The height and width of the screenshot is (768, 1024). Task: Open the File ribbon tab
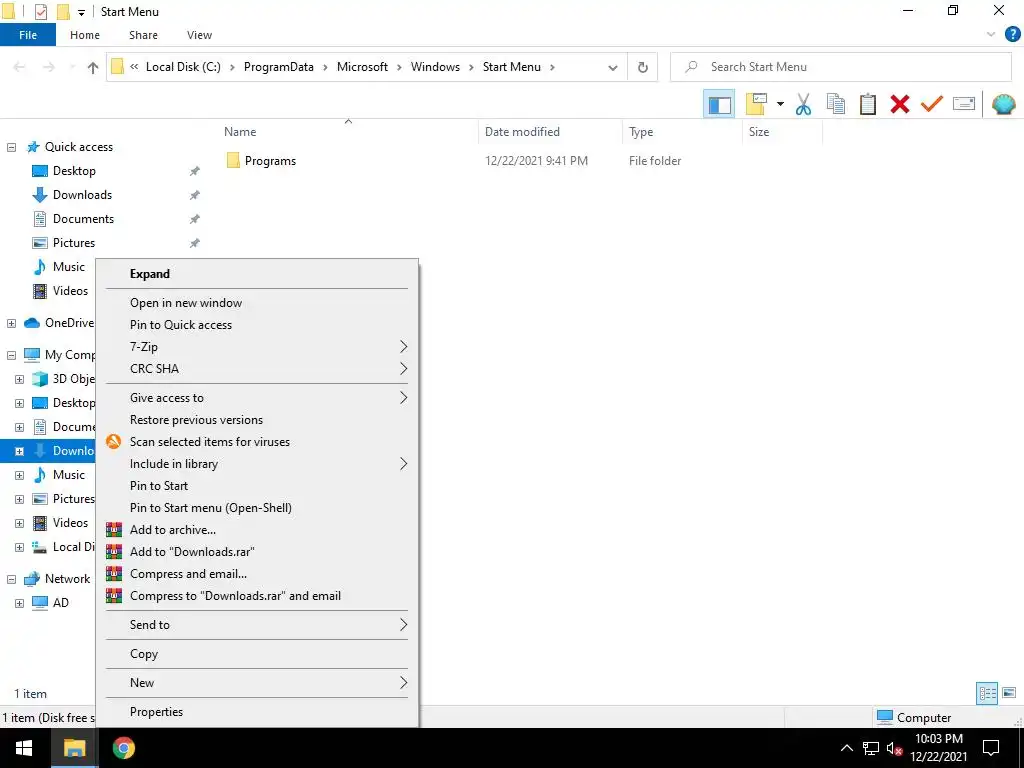(28, 35)
